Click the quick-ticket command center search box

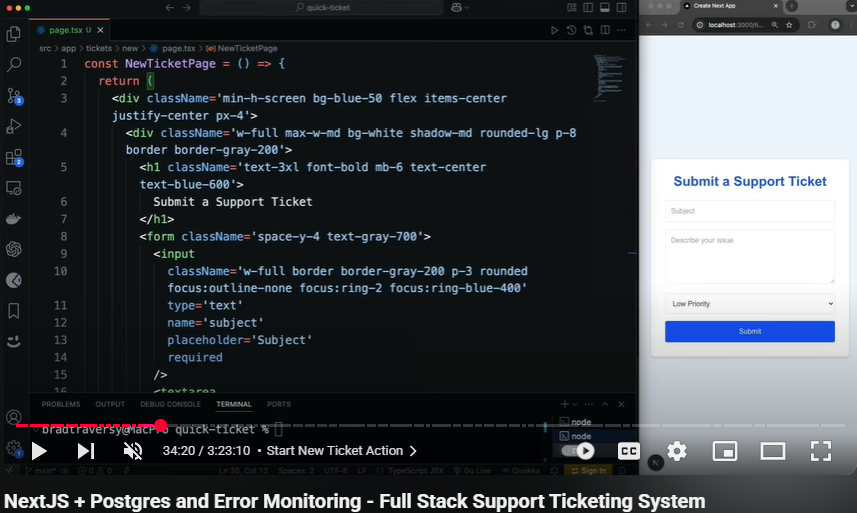pos(321,8)
